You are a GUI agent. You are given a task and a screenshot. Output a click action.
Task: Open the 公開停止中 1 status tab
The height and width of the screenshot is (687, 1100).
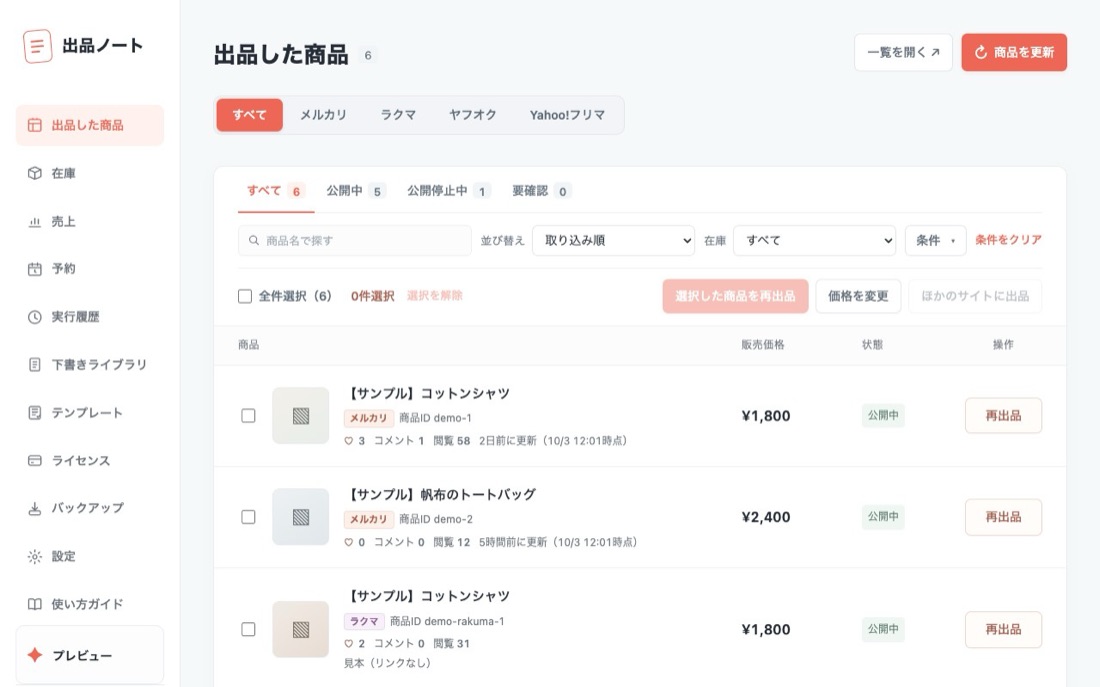(449, 191)
